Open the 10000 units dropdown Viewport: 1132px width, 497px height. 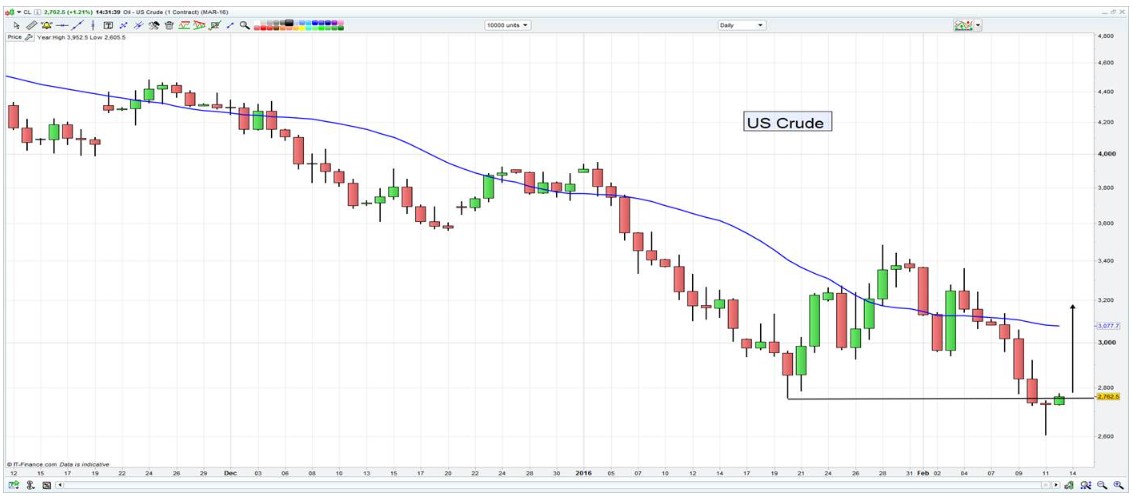(508, 25)
